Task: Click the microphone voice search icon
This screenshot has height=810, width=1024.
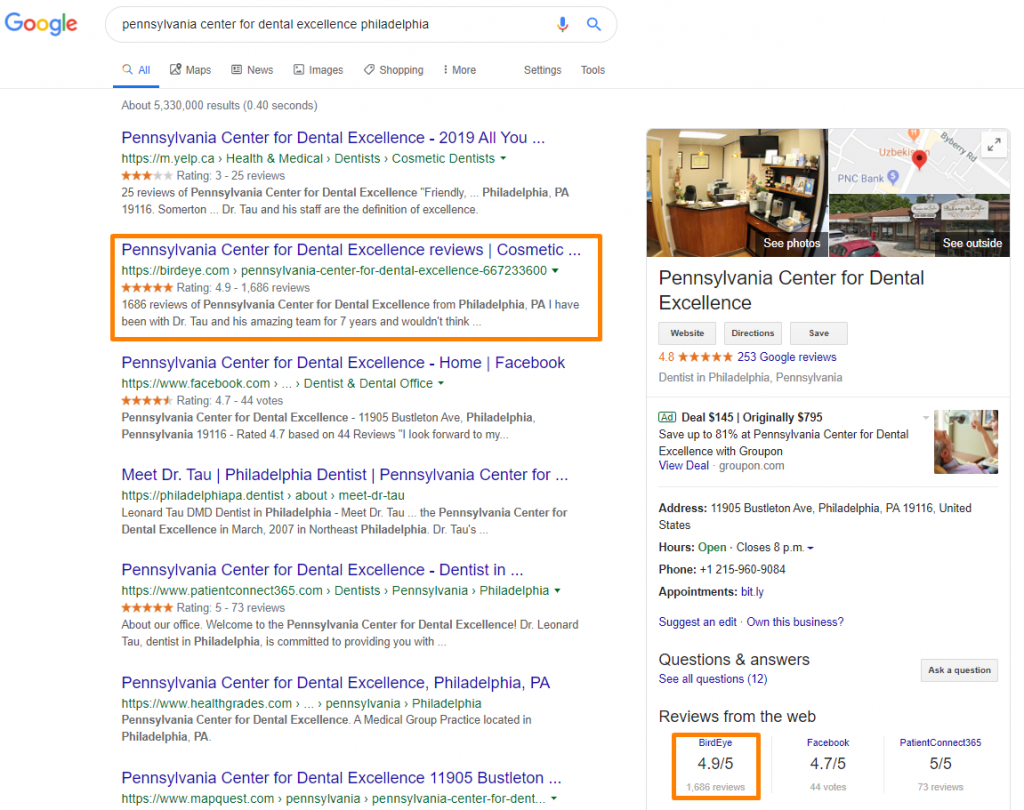Action: (562, 24)
